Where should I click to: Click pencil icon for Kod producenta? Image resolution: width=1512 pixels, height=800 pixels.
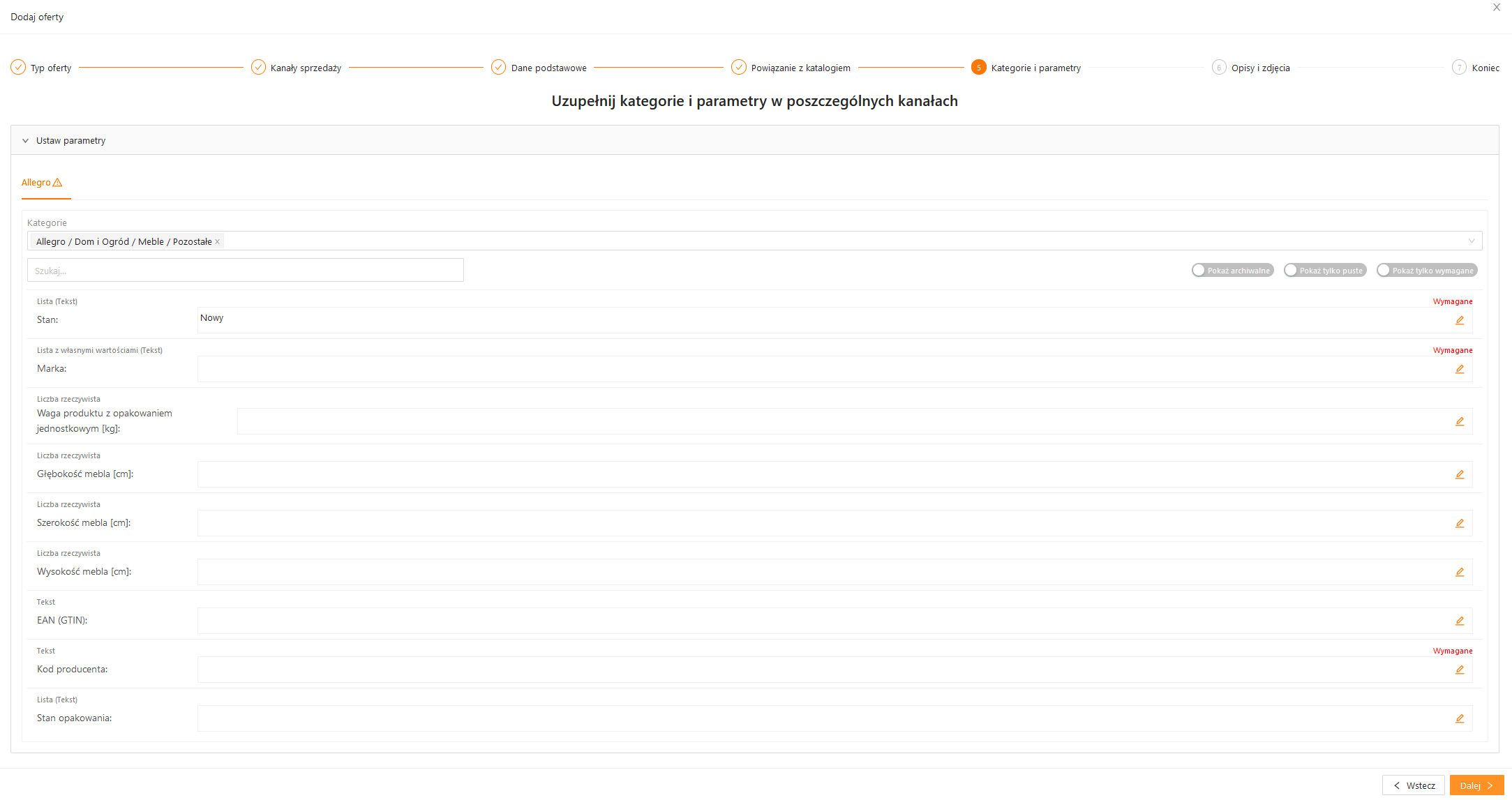click(1459, 670)
